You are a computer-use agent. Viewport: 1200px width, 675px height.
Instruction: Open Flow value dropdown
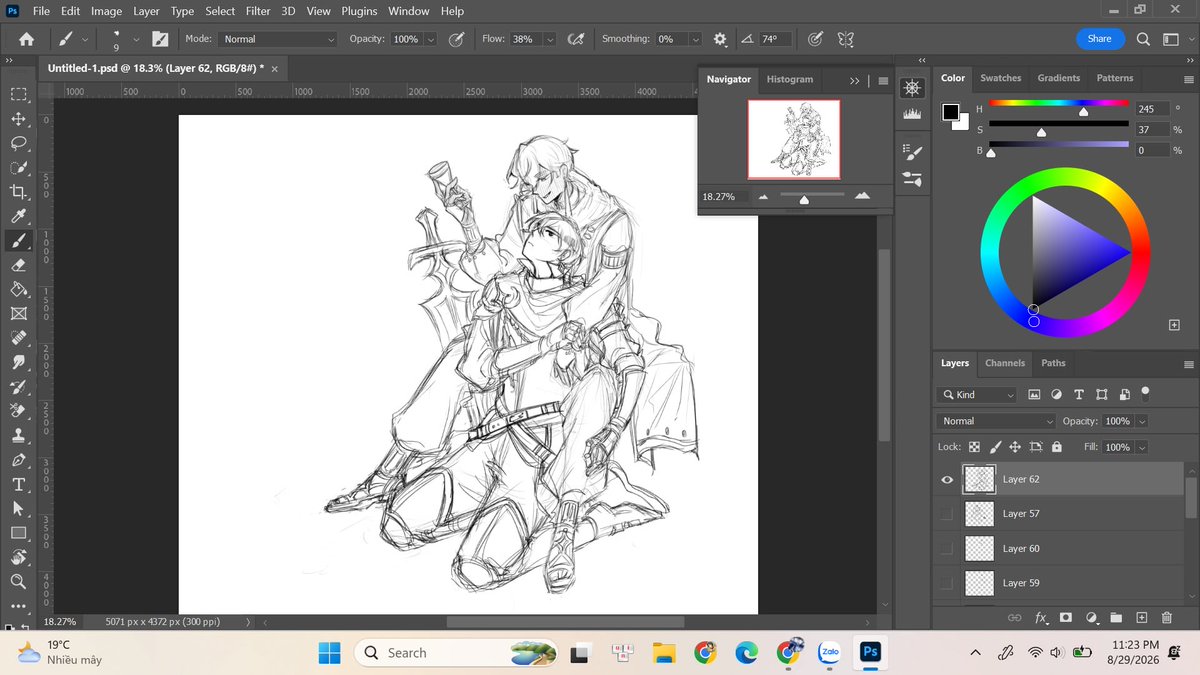point(550,39)
